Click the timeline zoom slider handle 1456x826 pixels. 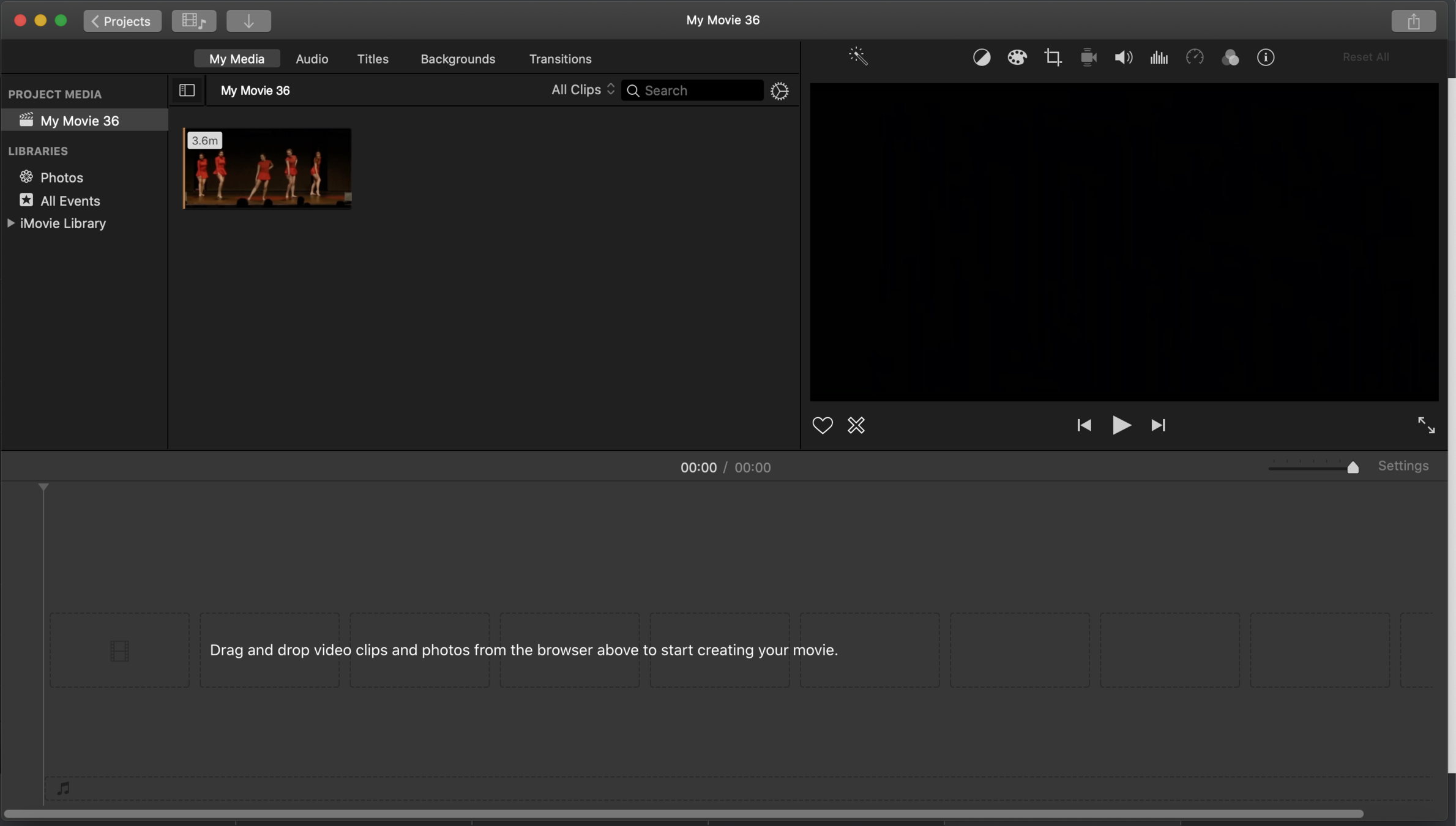[1353, 468]
